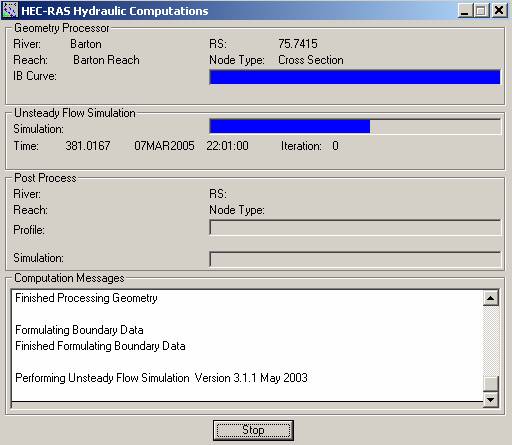Click the simulation time value 381.0167
Viewport: 512px width, 445px height.
tap(88, 146)
